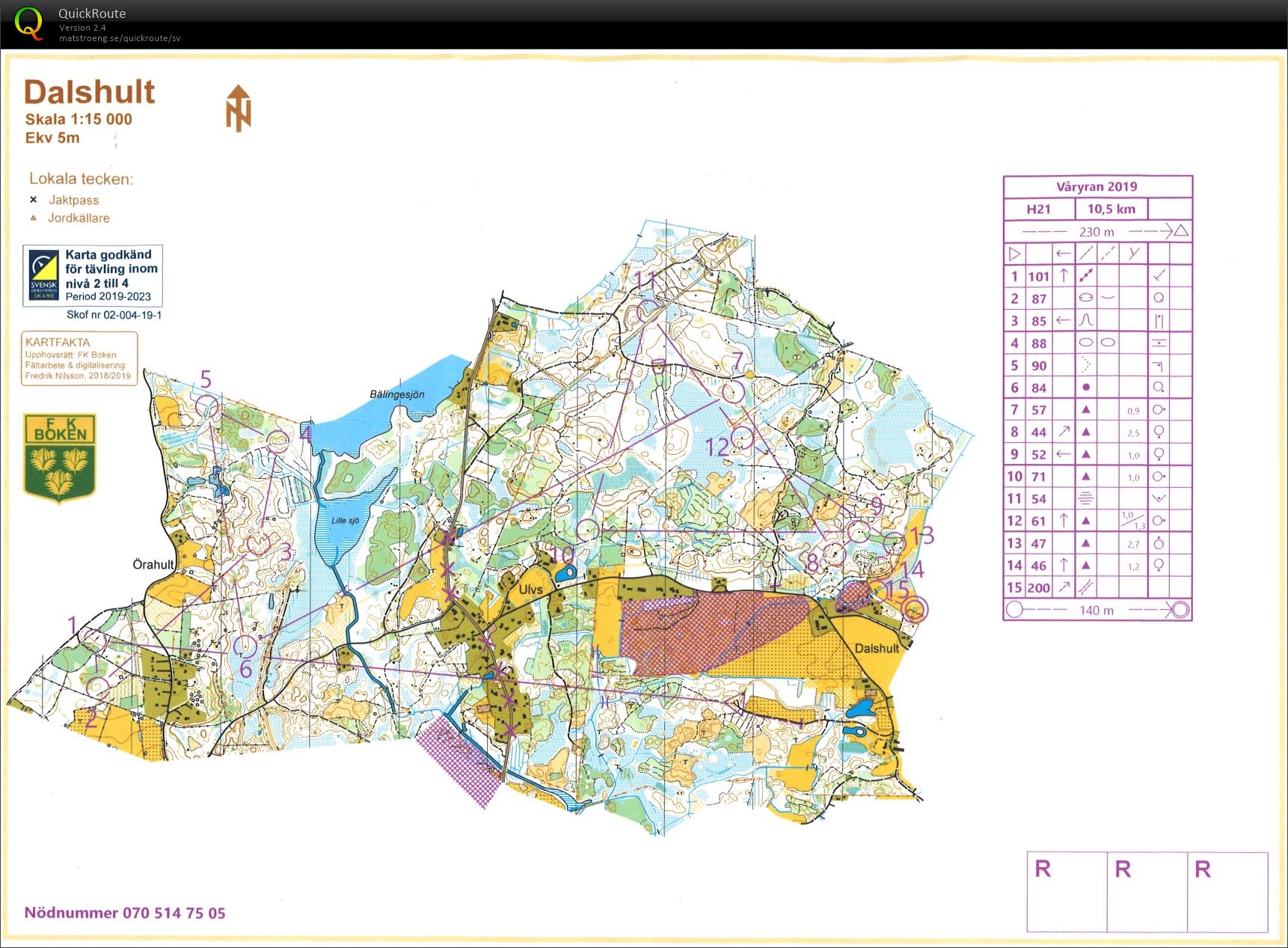Click control code 84 in the table
The width and height of the screenshot is (1288, 948).
click(x=1038, y=388)
